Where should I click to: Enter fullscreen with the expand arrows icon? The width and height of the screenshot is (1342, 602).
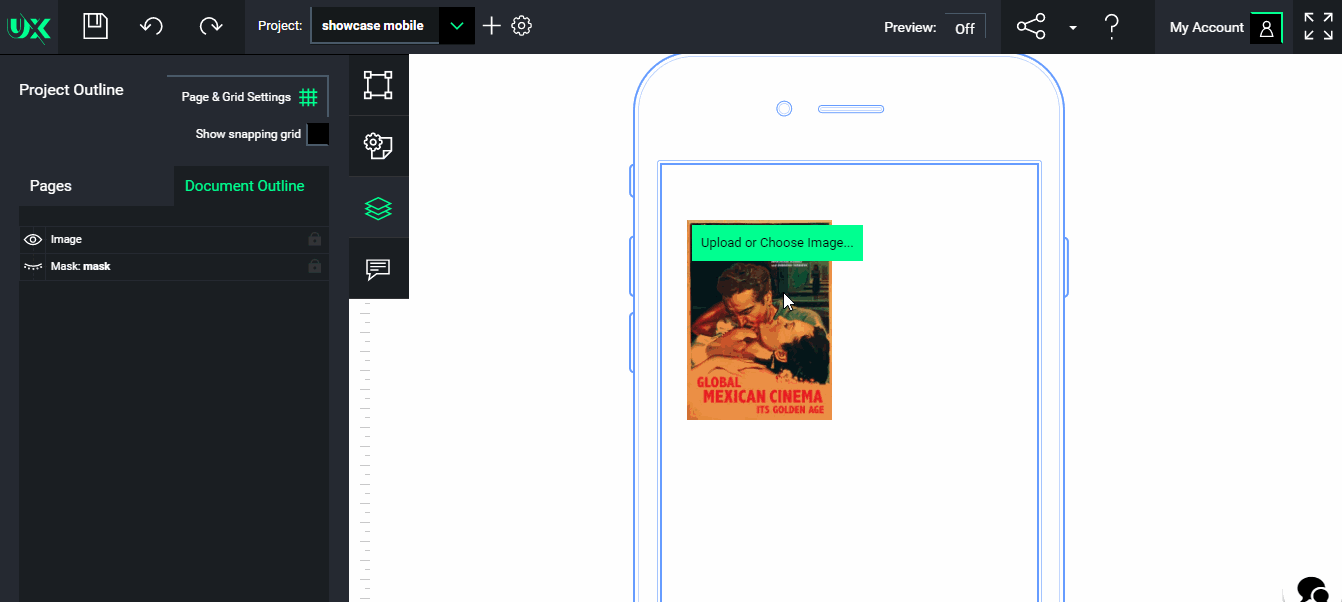1318,27
